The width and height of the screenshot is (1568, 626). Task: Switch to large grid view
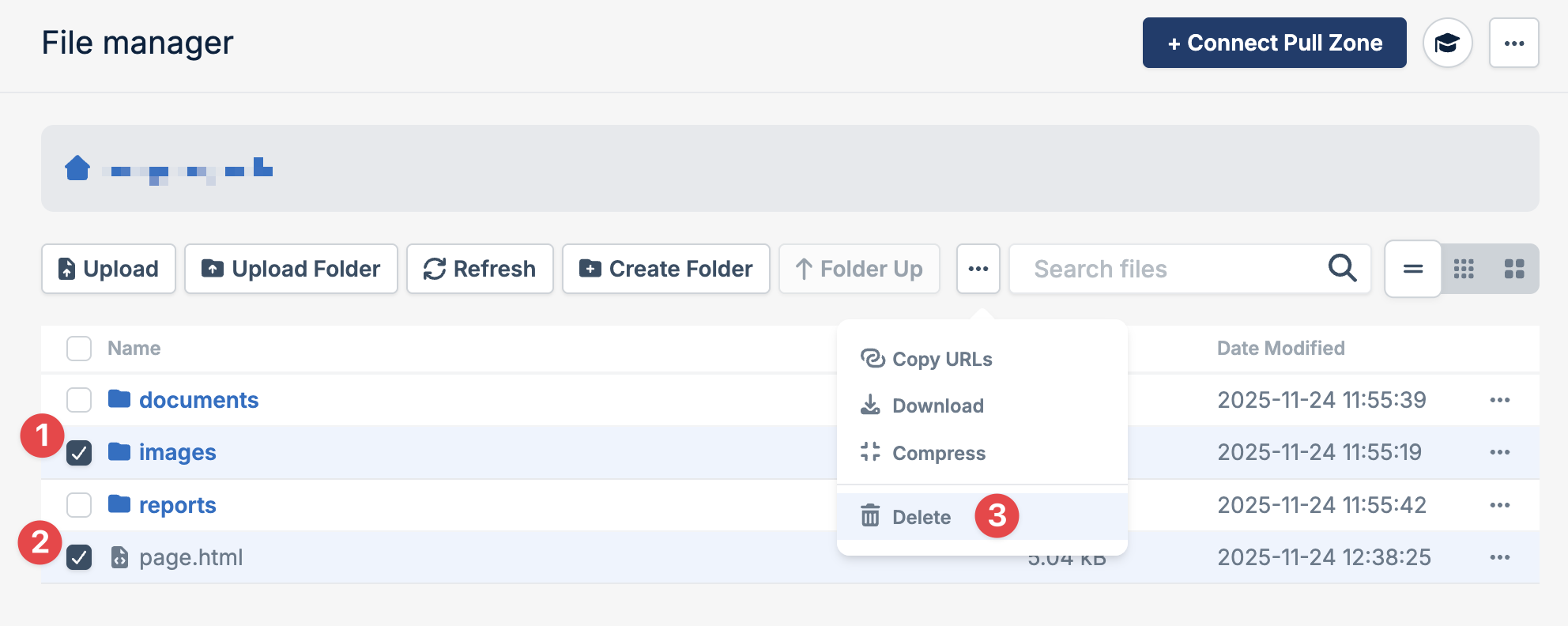[x=1514, y=269]
